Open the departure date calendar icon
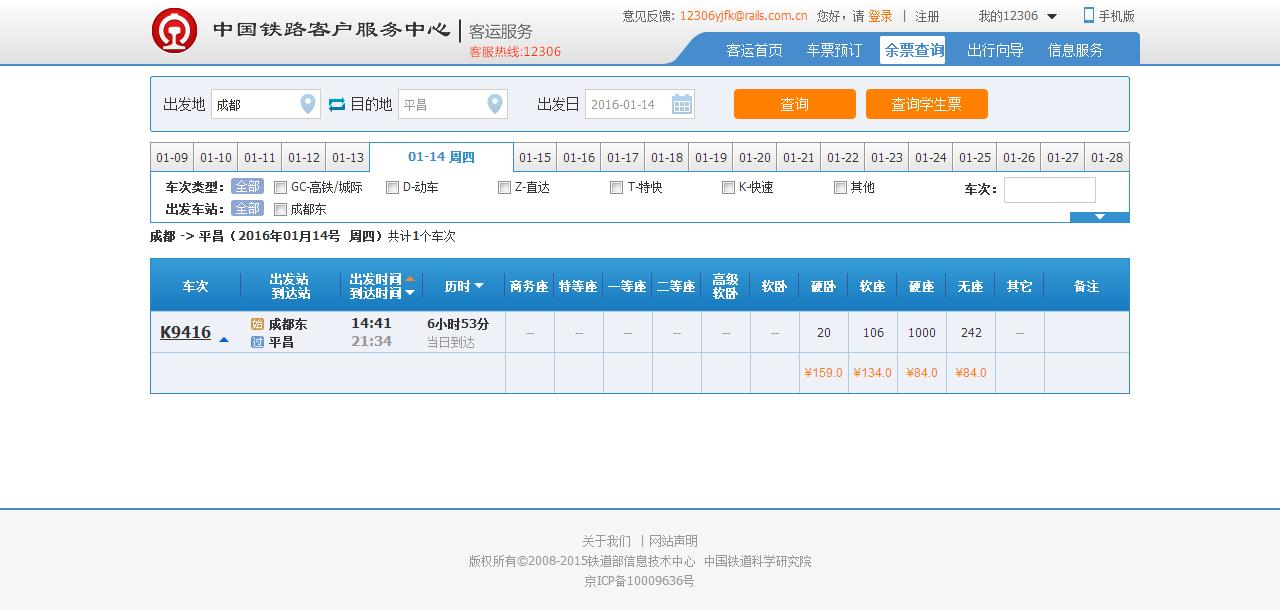Screen dimensions: 1280x611 tap(682, 104)
